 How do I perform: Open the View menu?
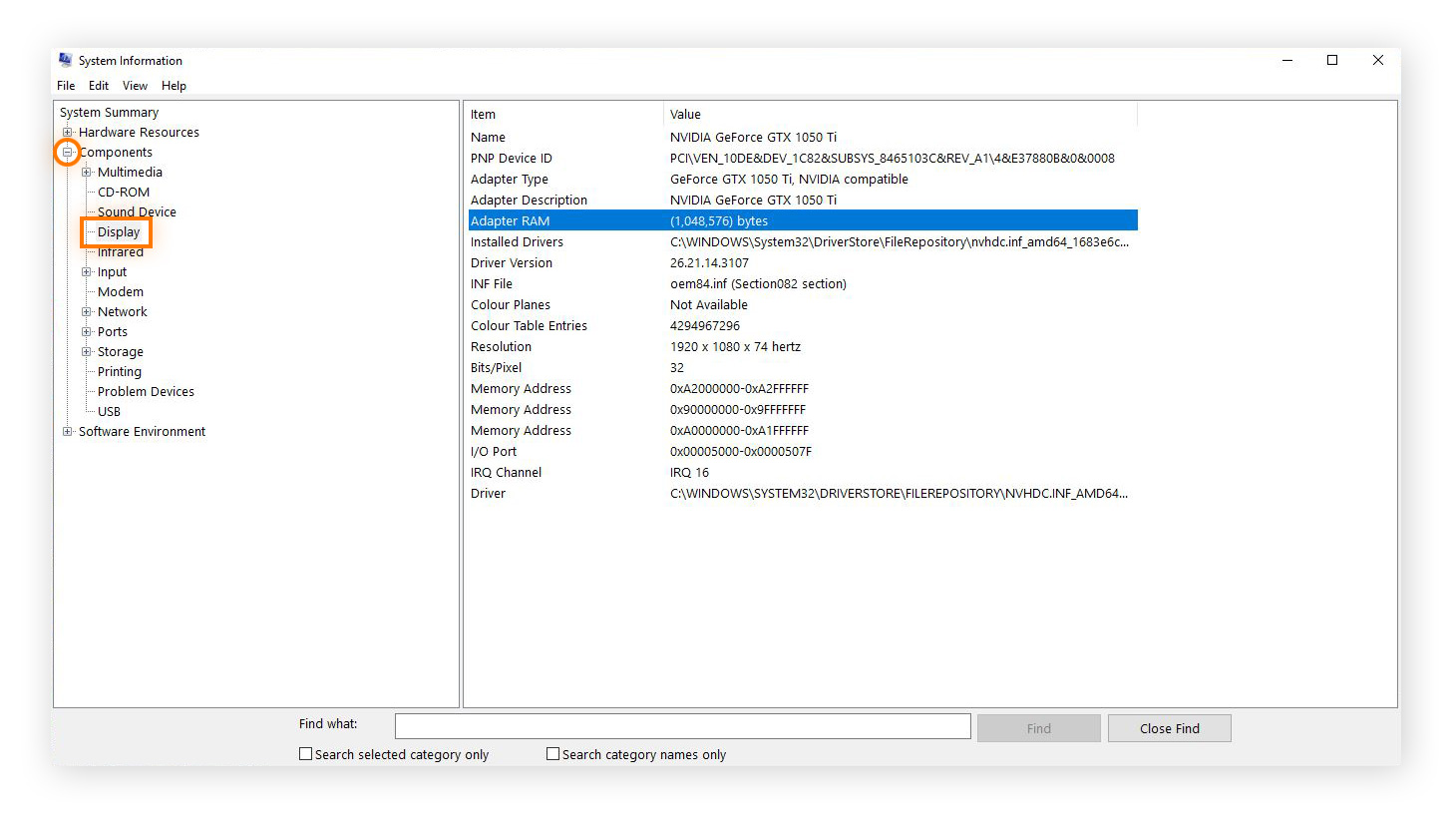[135, 86]
